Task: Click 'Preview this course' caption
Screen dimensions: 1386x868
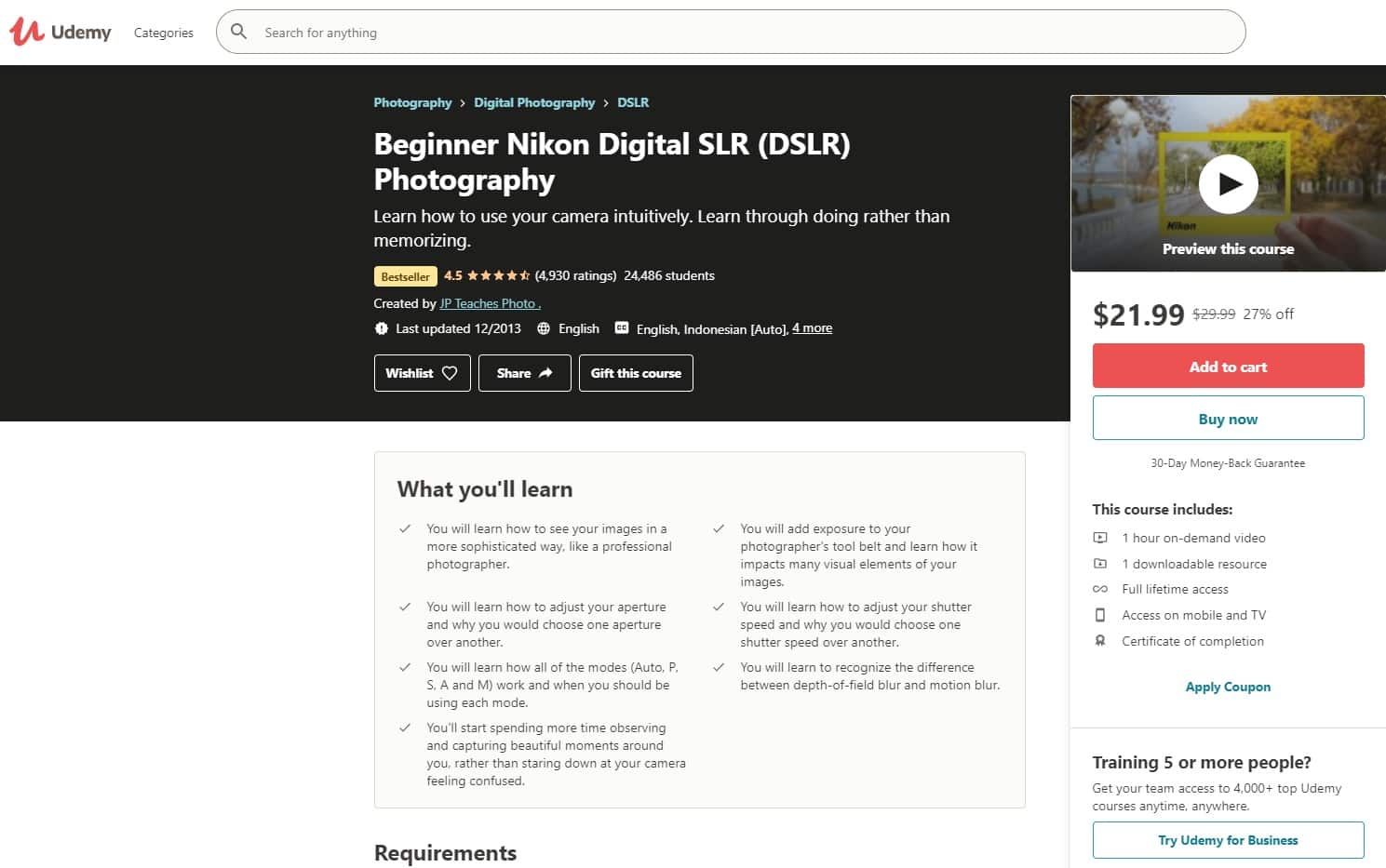Action: tap(1228, 249)
